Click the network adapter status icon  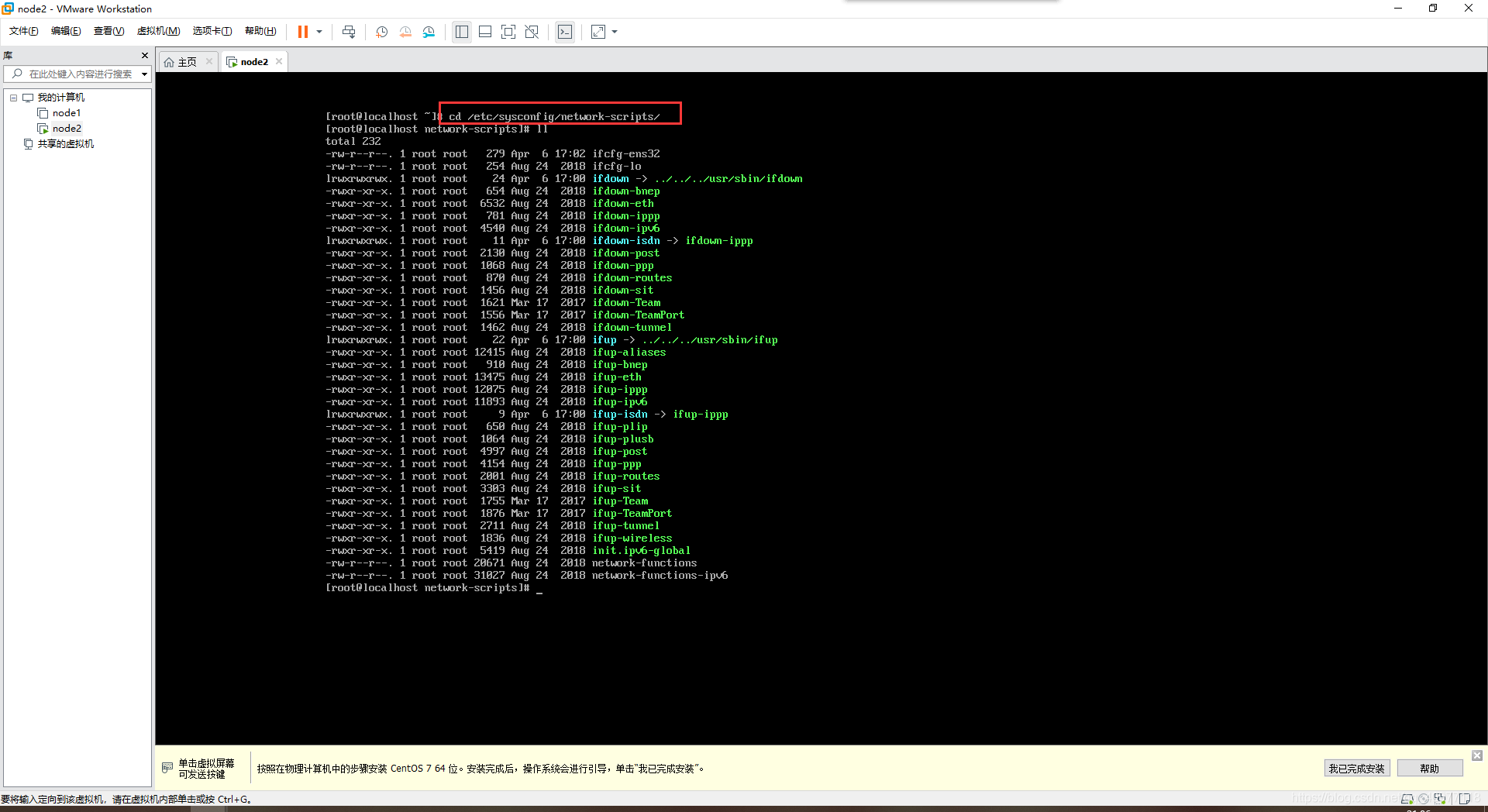(1440, 799)
